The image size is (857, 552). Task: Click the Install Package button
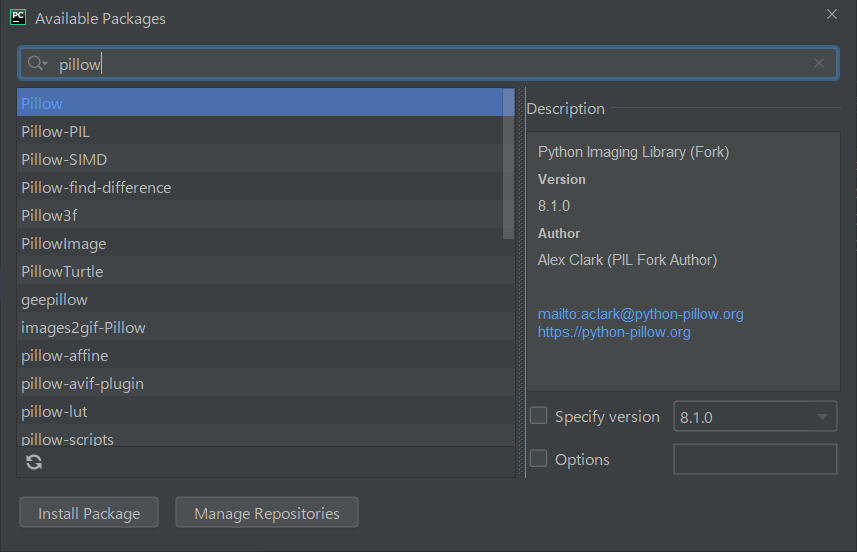coord(88,513)
